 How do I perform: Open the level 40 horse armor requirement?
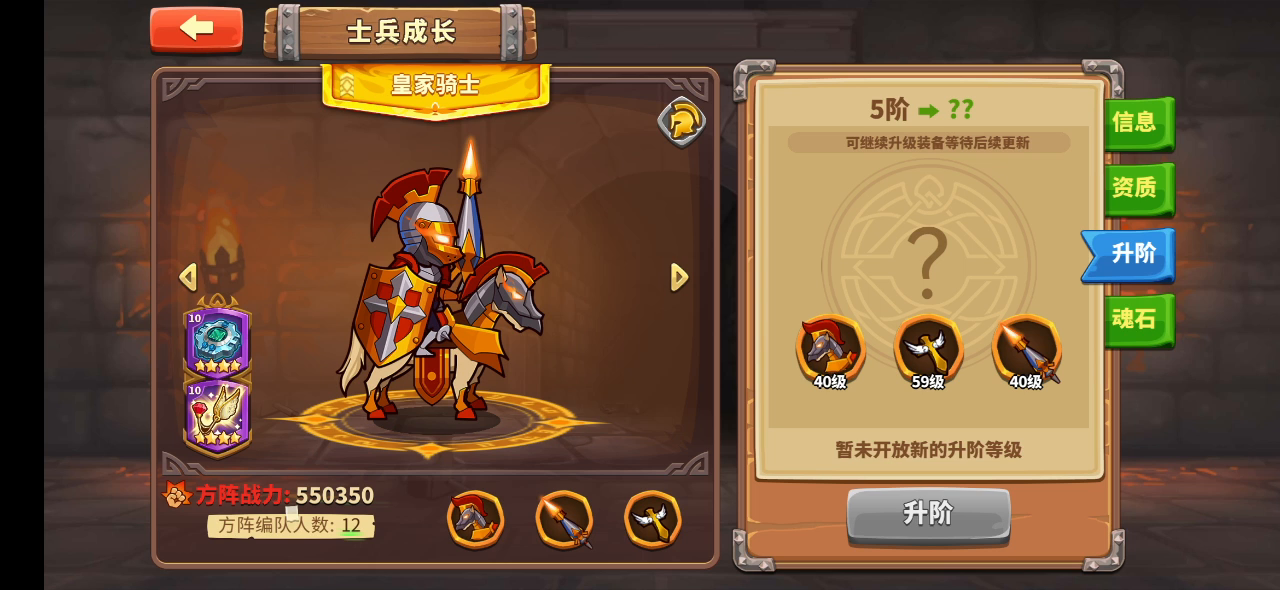830,352
